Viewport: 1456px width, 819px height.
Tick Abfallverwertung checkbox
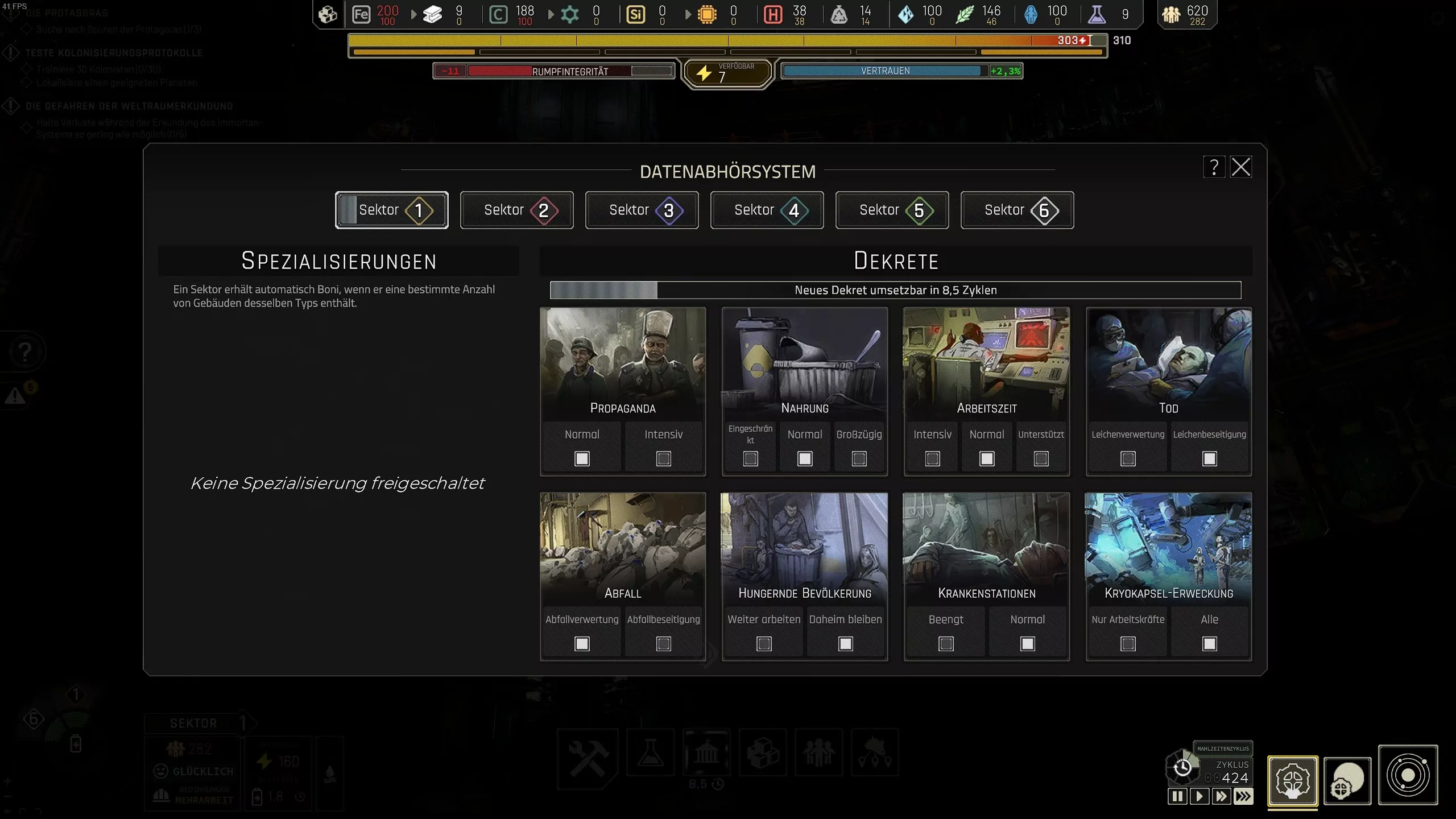coord(582,644)
